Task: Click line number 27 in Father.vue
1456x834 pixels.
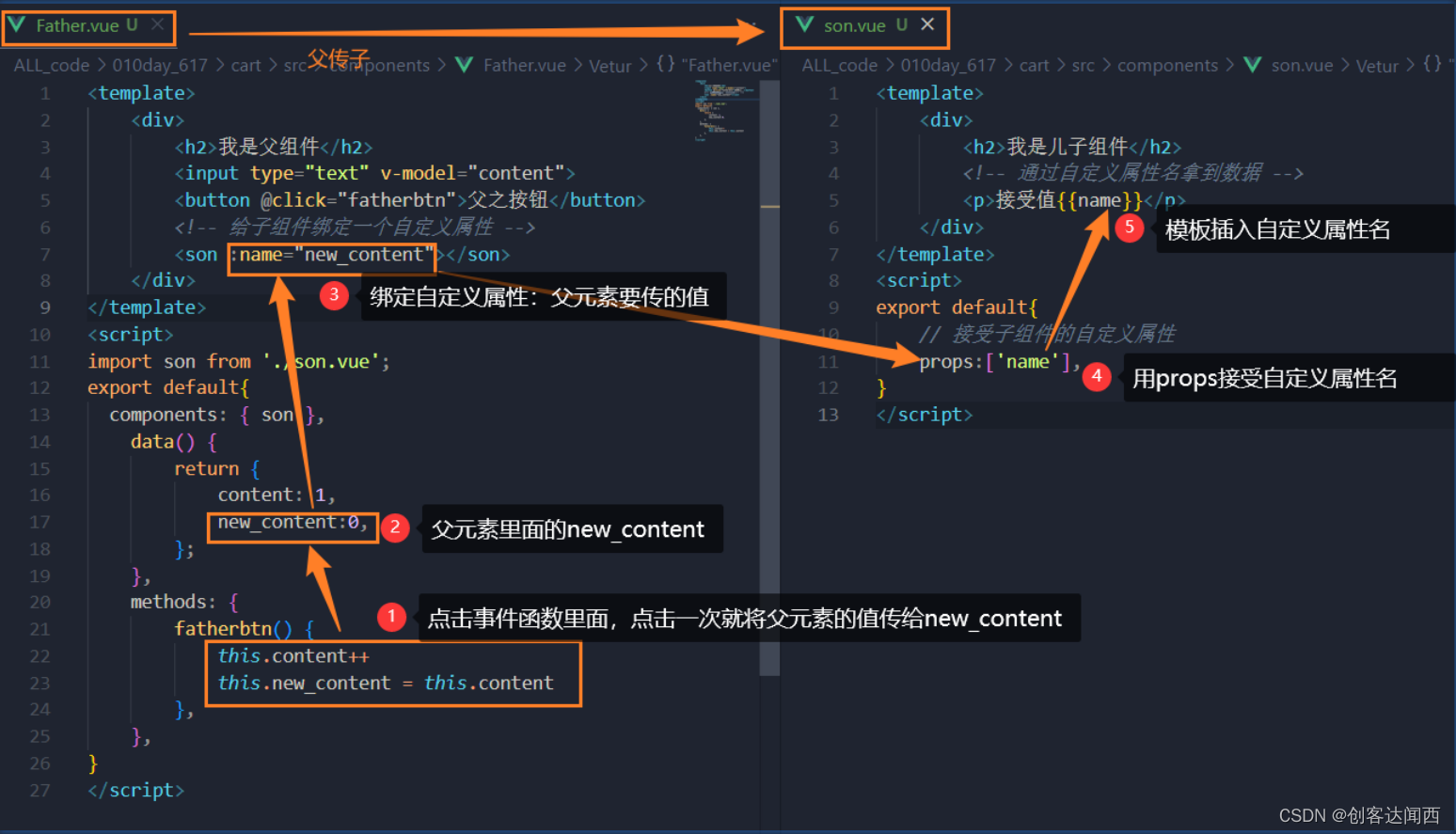Action: point(40,791)
